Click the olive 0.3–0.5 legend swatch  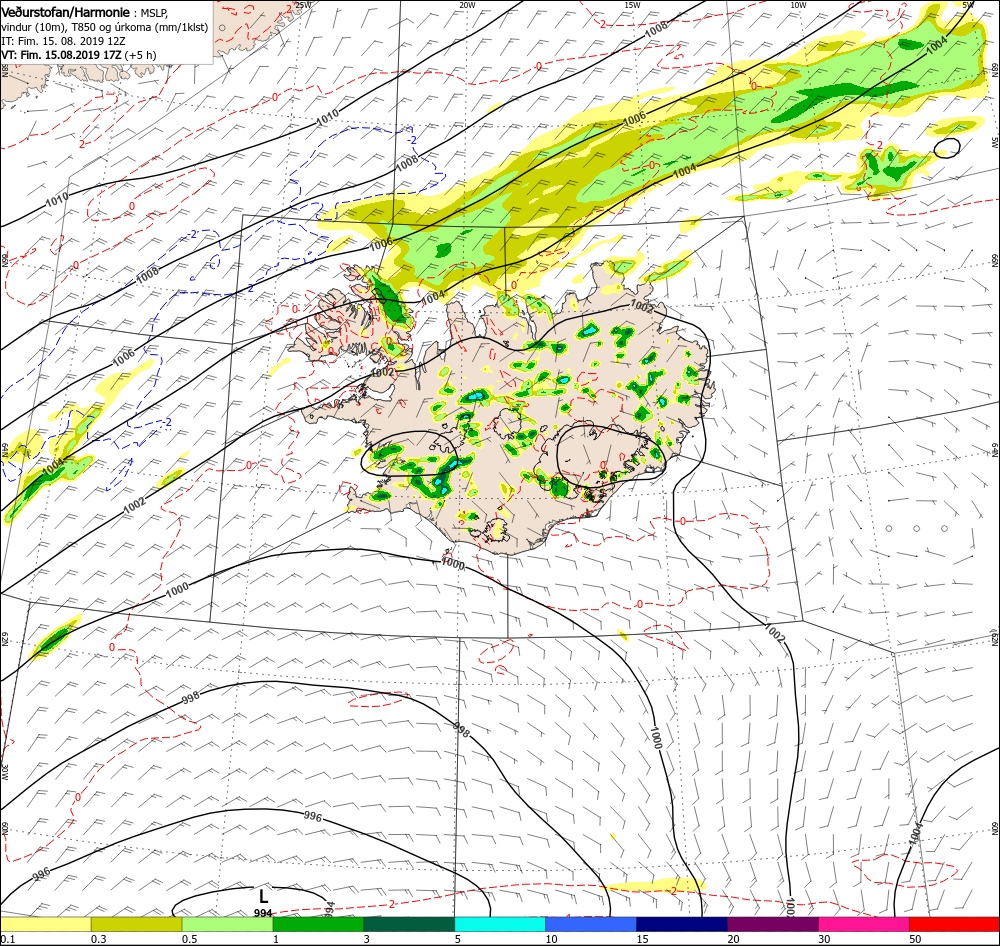coord(136,924)
